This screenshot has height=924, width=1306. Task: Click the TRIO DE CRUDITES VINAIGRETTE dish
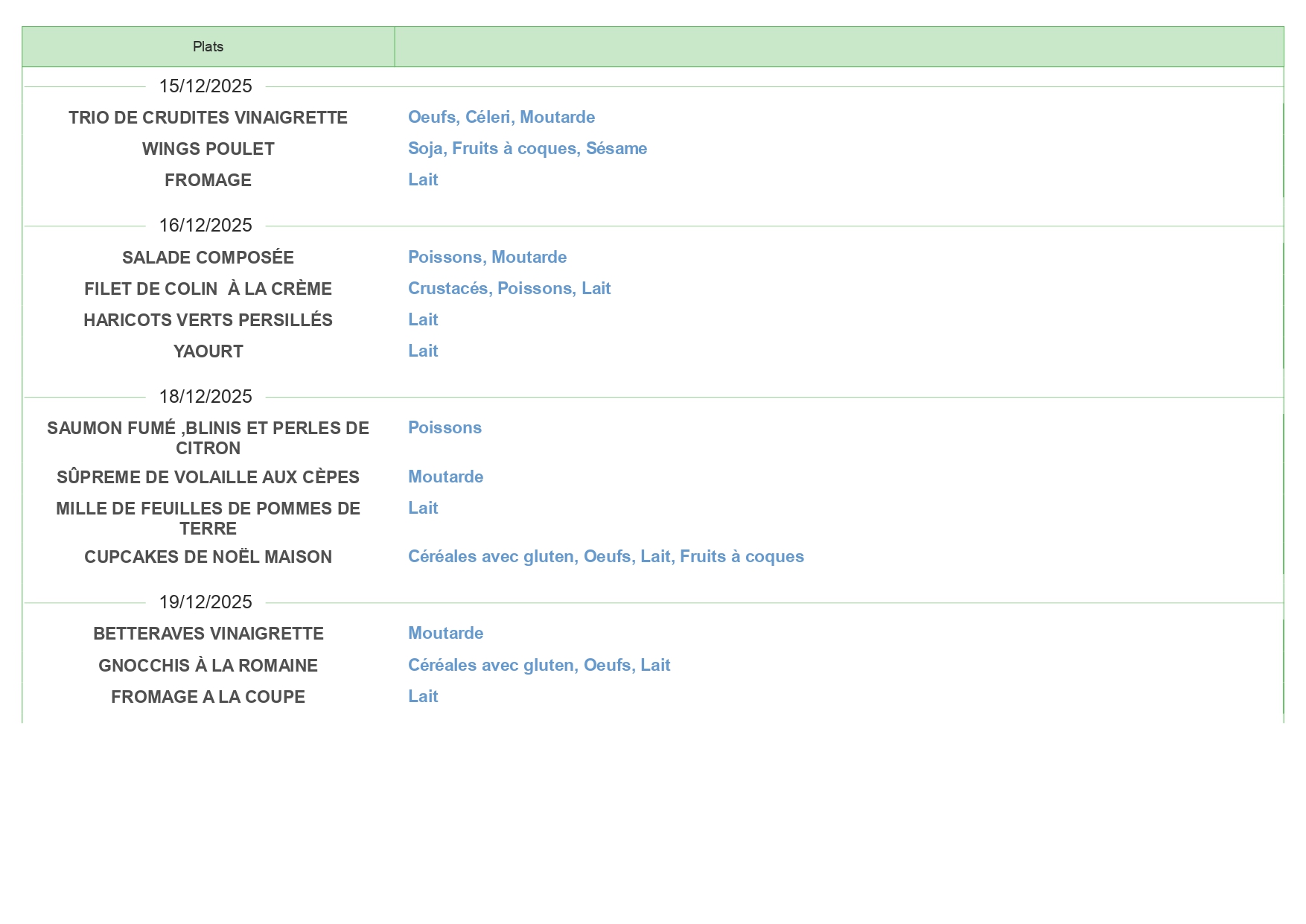(208, 118)
